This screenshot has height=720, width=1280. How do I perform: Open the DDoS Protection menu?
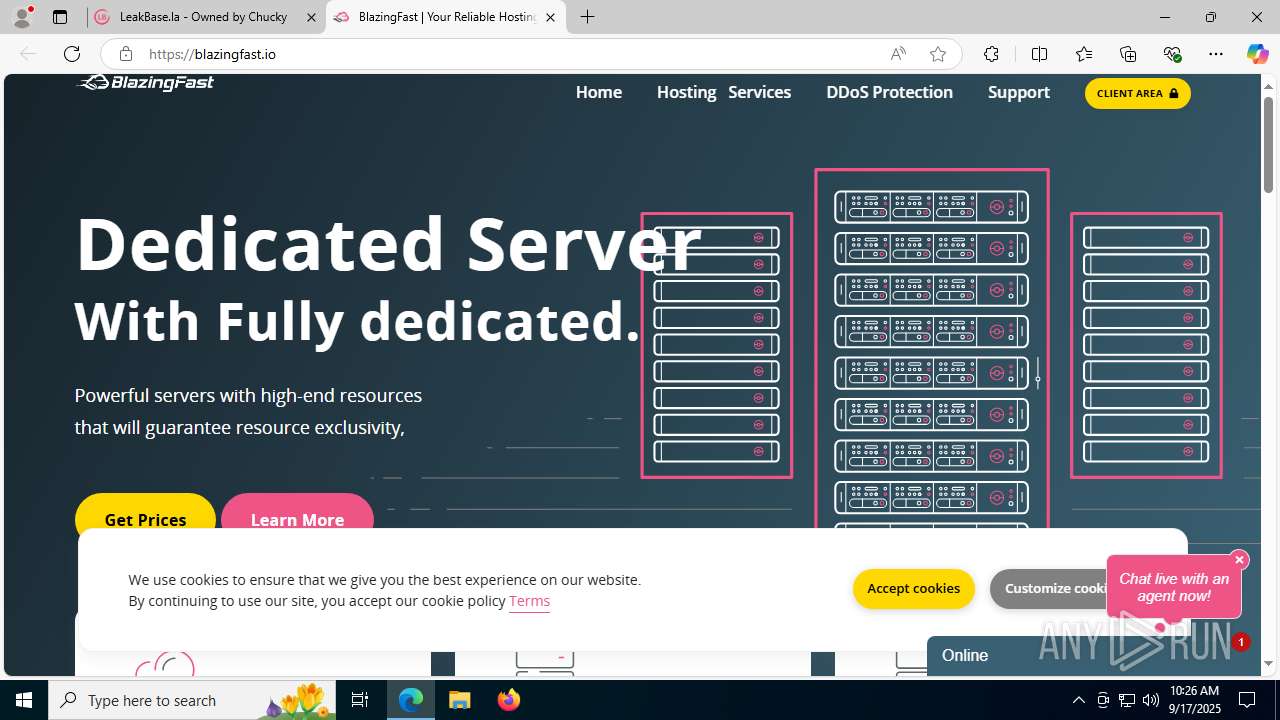(890, 92)
